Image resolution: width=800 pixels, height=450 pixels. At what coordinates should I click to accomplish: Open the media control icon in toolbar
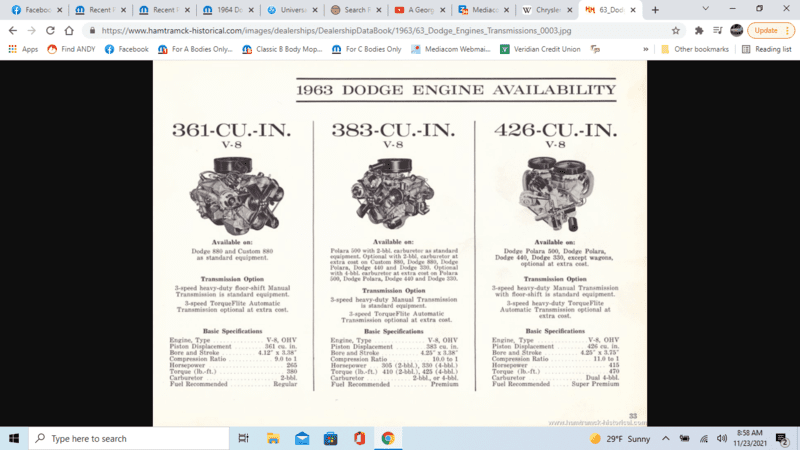pos(717,31)
